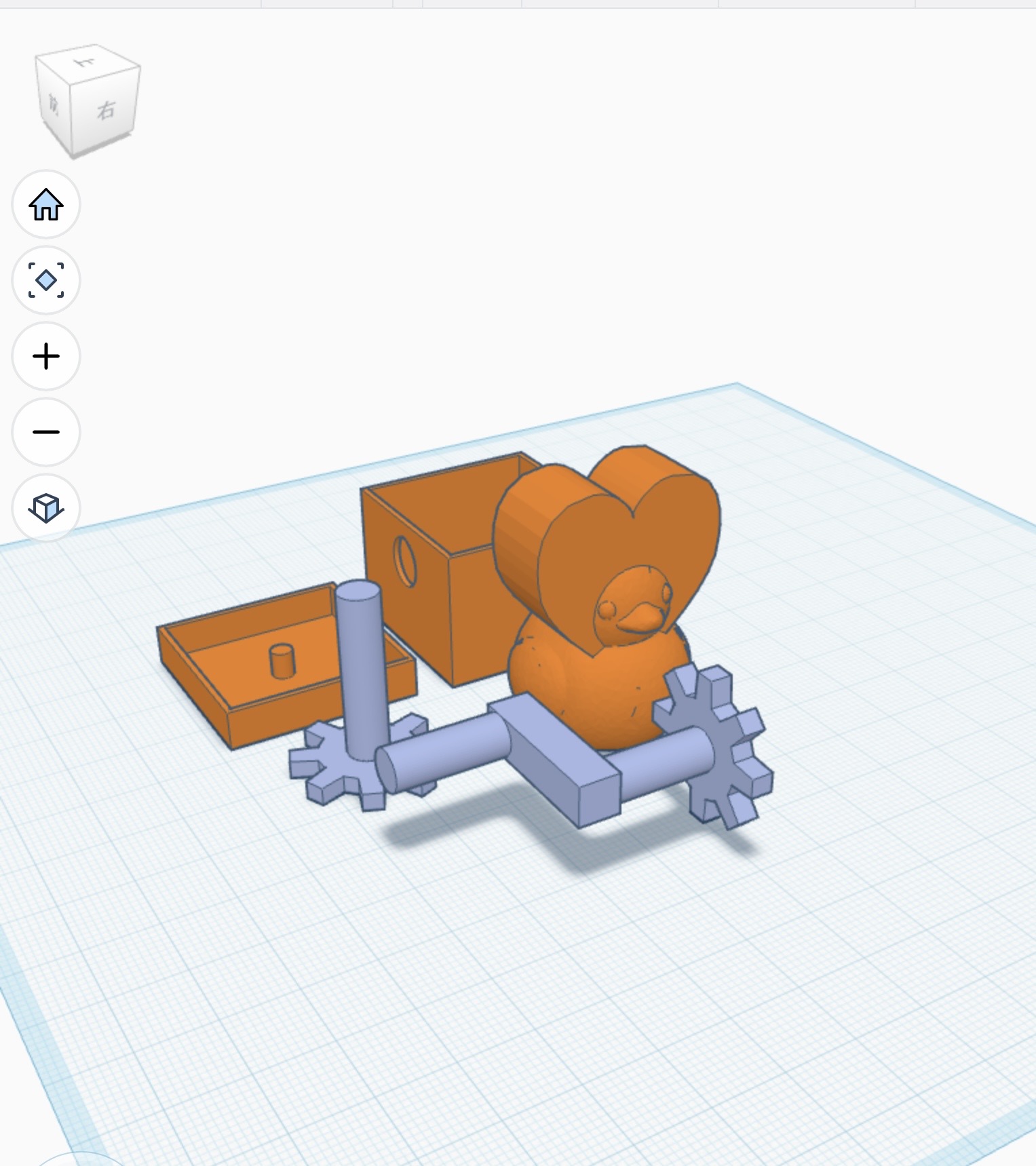Toggle perspective/orthographic view cube icon
The width and height of the screenshot is (1036, 1166).
(46, 508)
